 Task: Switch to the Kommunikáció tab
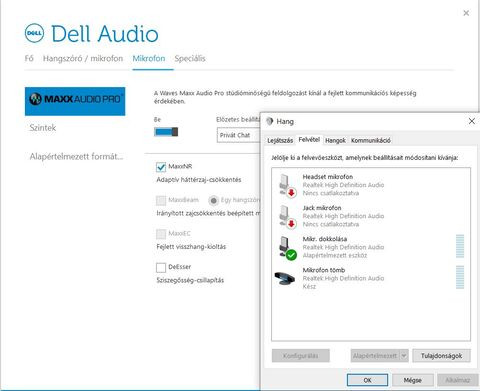(x=371, y=140)
